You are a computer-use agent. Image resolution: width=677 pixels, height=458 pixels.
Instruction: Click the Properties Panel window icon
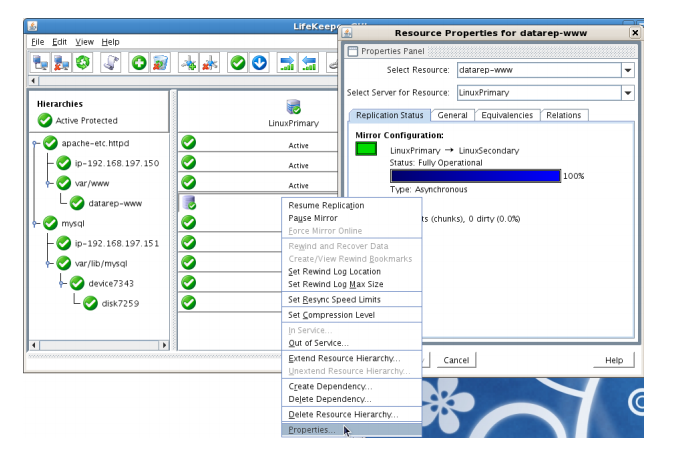(353, 51)
